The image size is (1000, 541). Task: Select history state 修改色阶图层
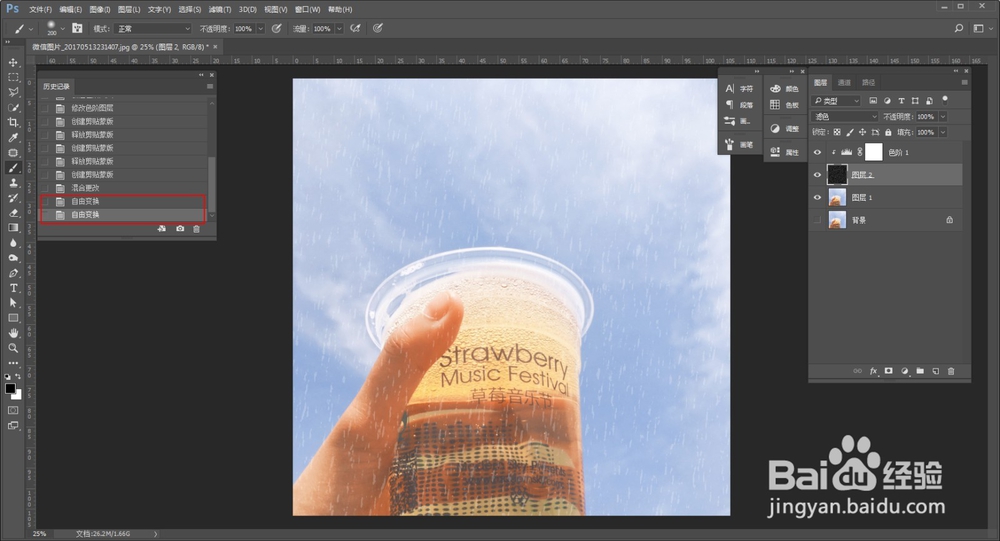coord(92,108)
